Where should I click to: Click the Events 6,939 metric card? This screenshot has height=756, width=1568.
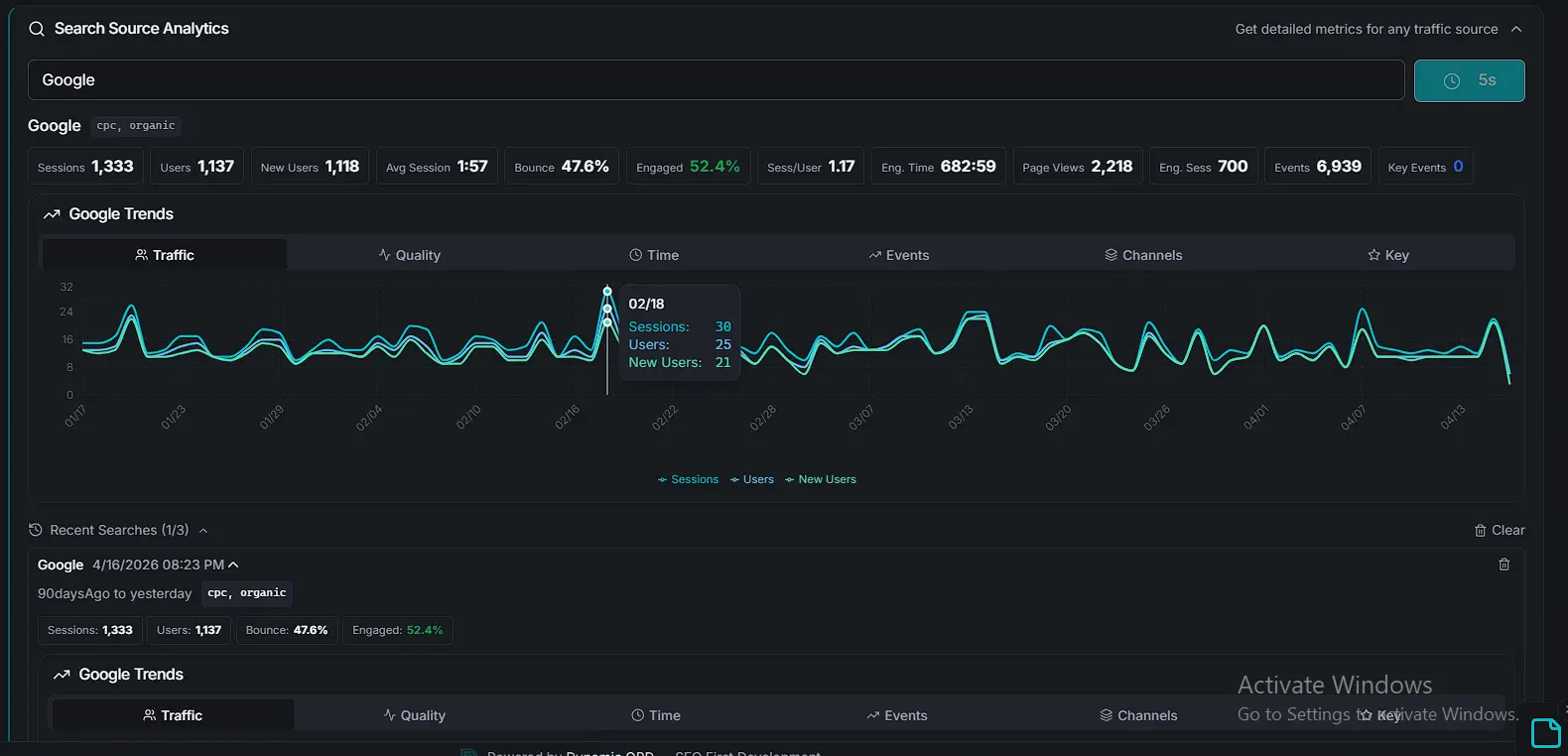1318,166
